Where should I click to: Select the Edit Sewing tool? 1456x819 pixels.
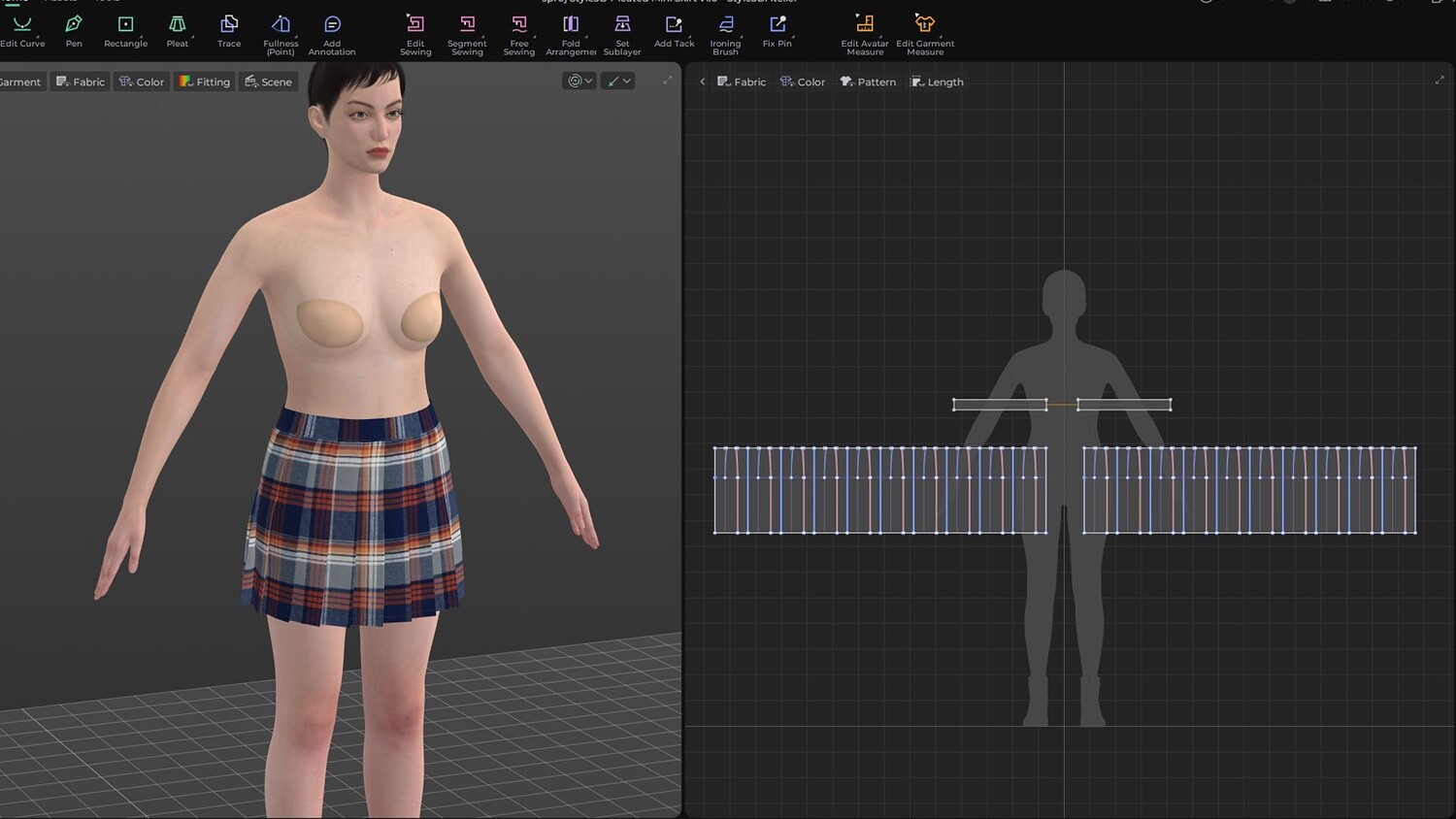pyautogui.click(x=415, y=35)
